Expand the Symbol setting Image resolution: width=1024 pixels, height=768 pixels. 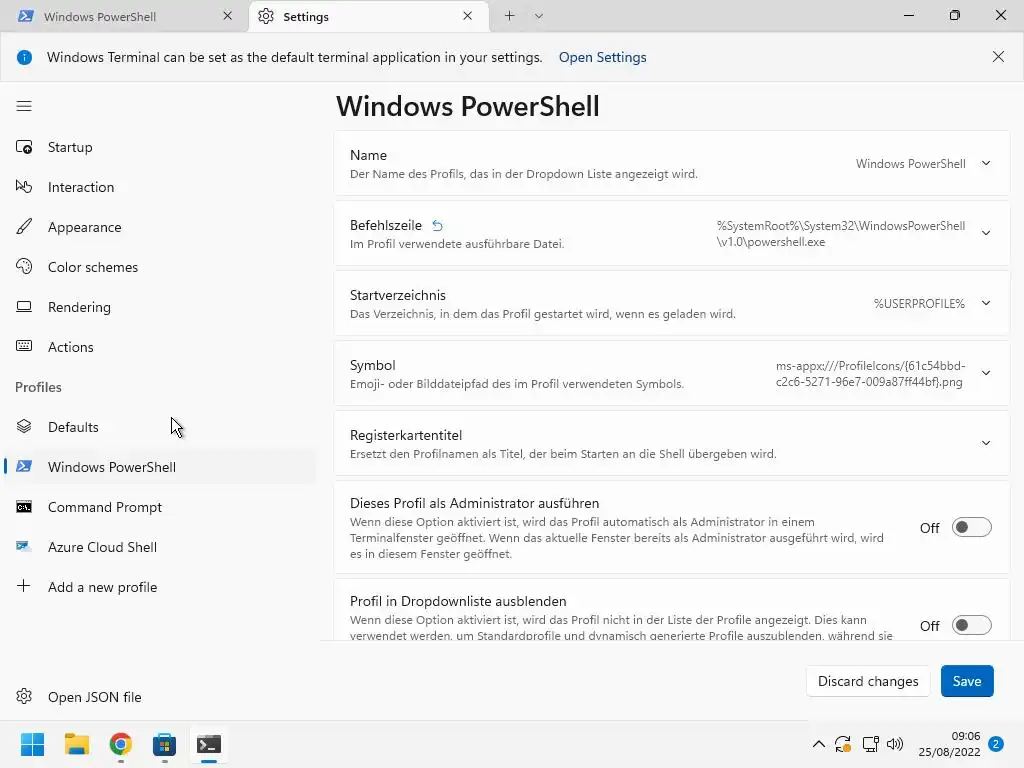(986, 373)
